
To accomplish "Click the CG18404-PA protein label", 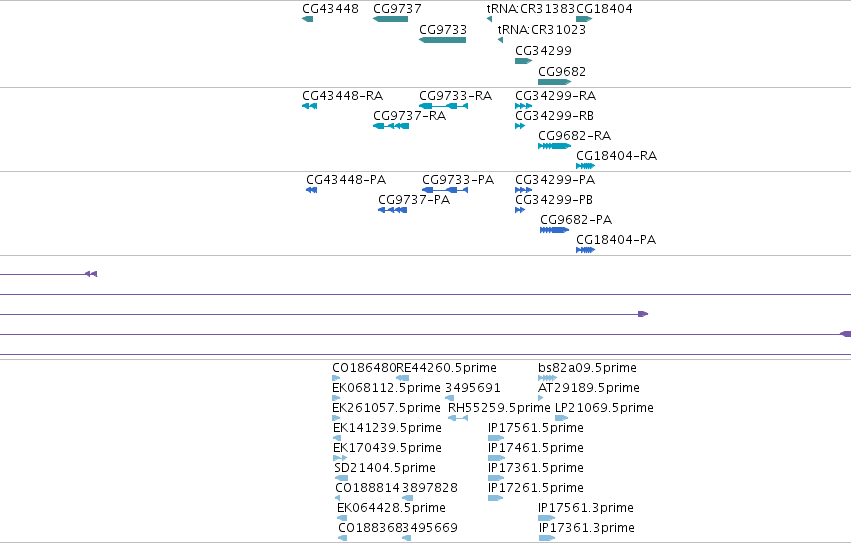I will pyautogui.click(x=616, y=240).
